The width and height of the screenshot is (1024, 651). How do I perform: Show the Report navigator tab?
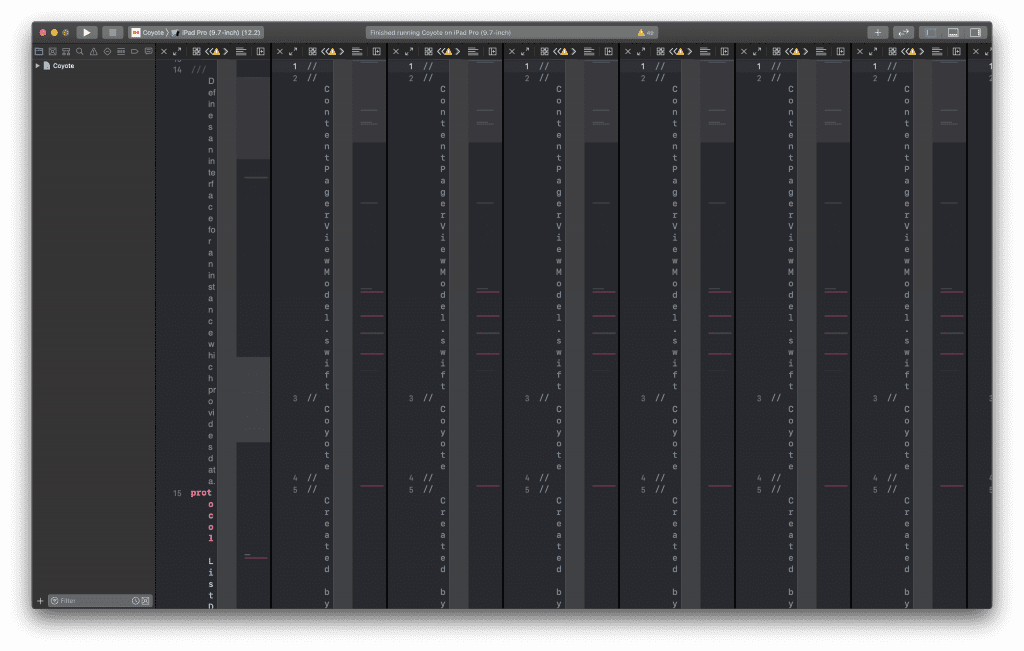point(148,51)
